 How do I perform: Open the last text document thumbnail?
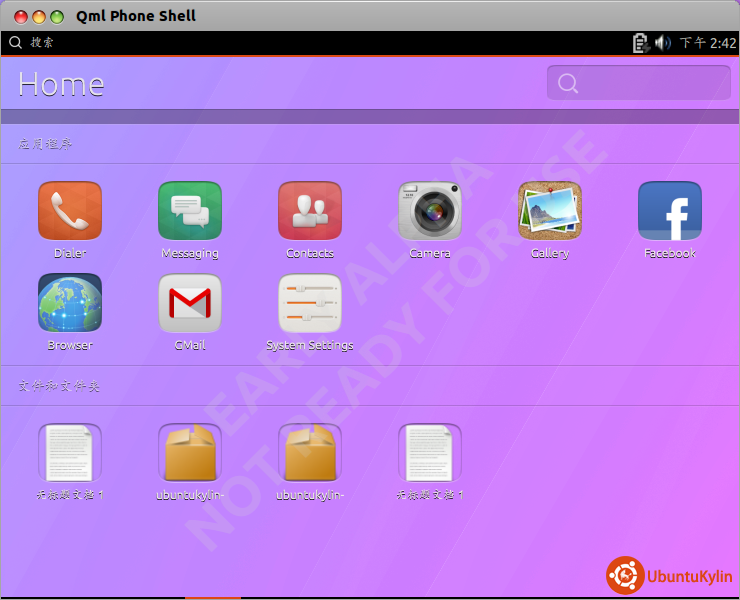tap(429, 453)
